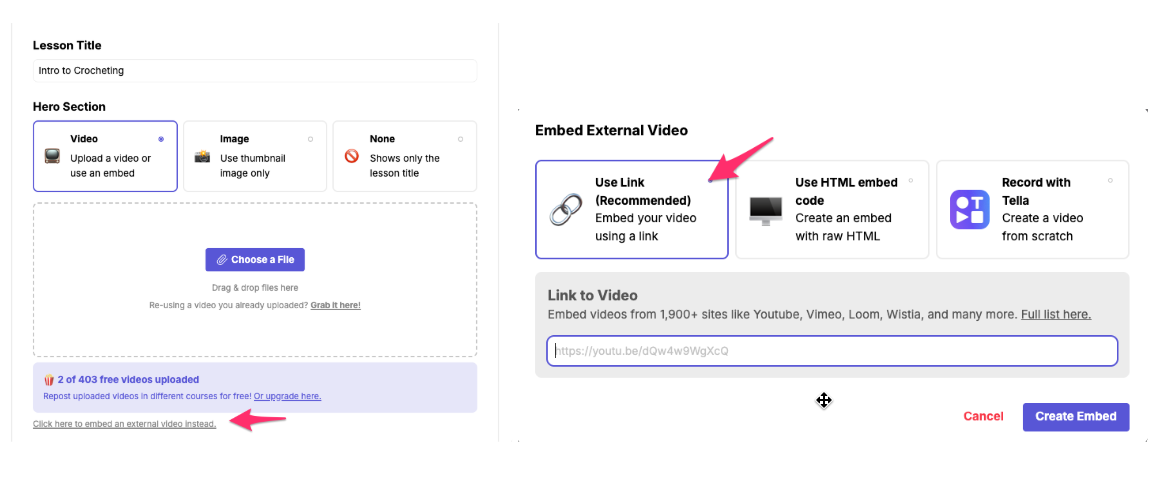Click the television icon in Video option
The image size is (1152, 480).
click(x=52, y=156)
